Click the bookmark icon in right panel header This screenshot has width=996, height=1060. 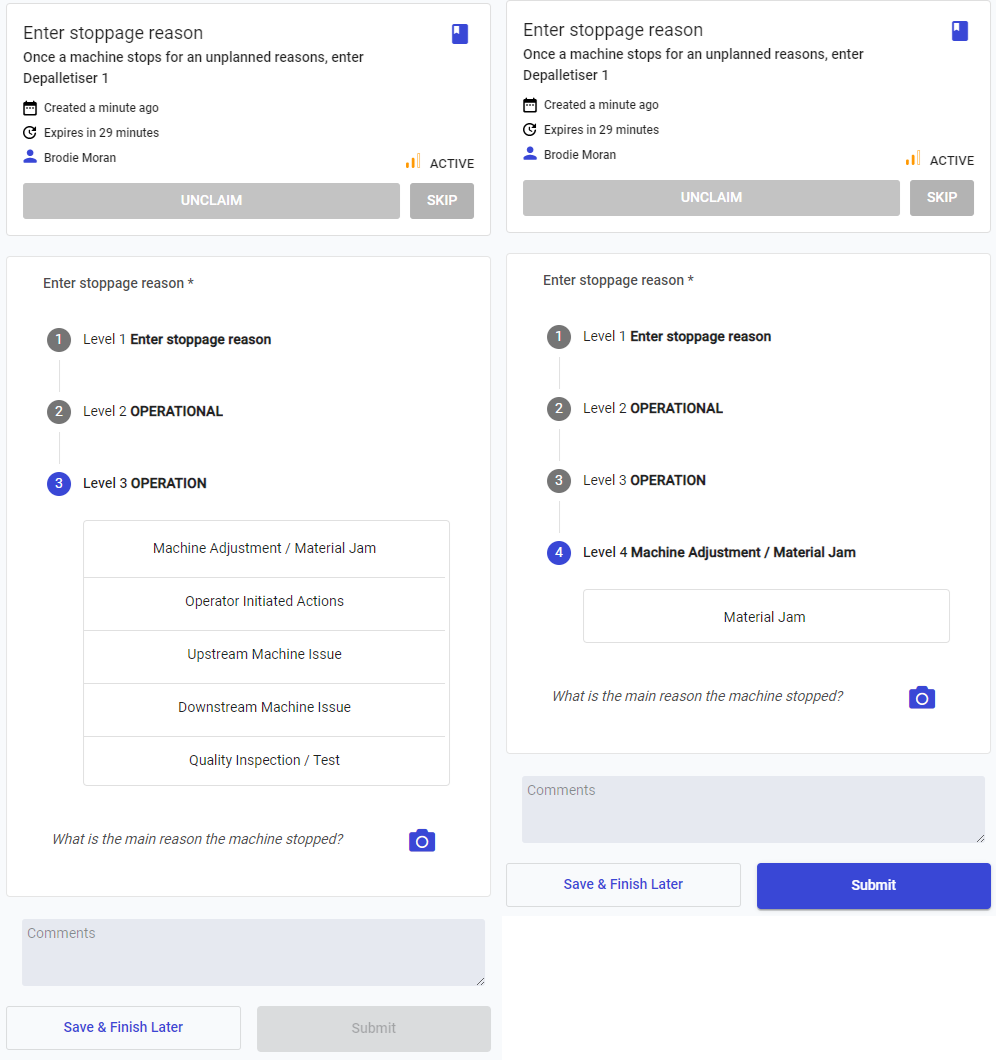(x=959, y=31)
